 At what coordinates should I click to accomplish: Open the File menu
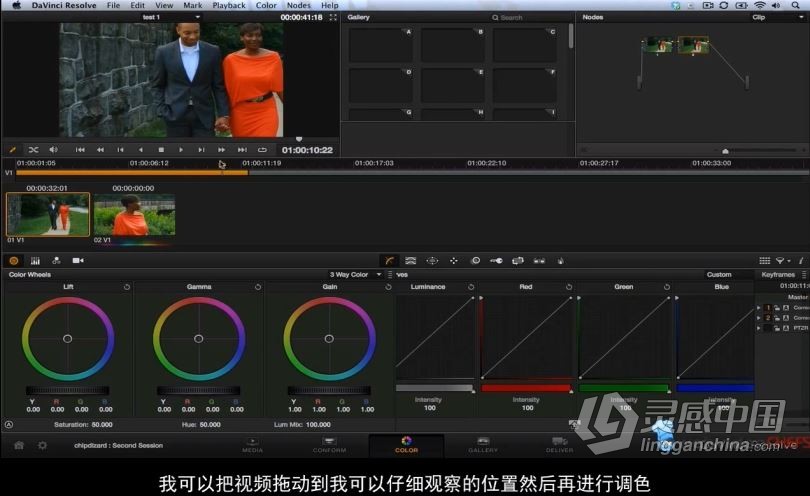coord(113,5)
